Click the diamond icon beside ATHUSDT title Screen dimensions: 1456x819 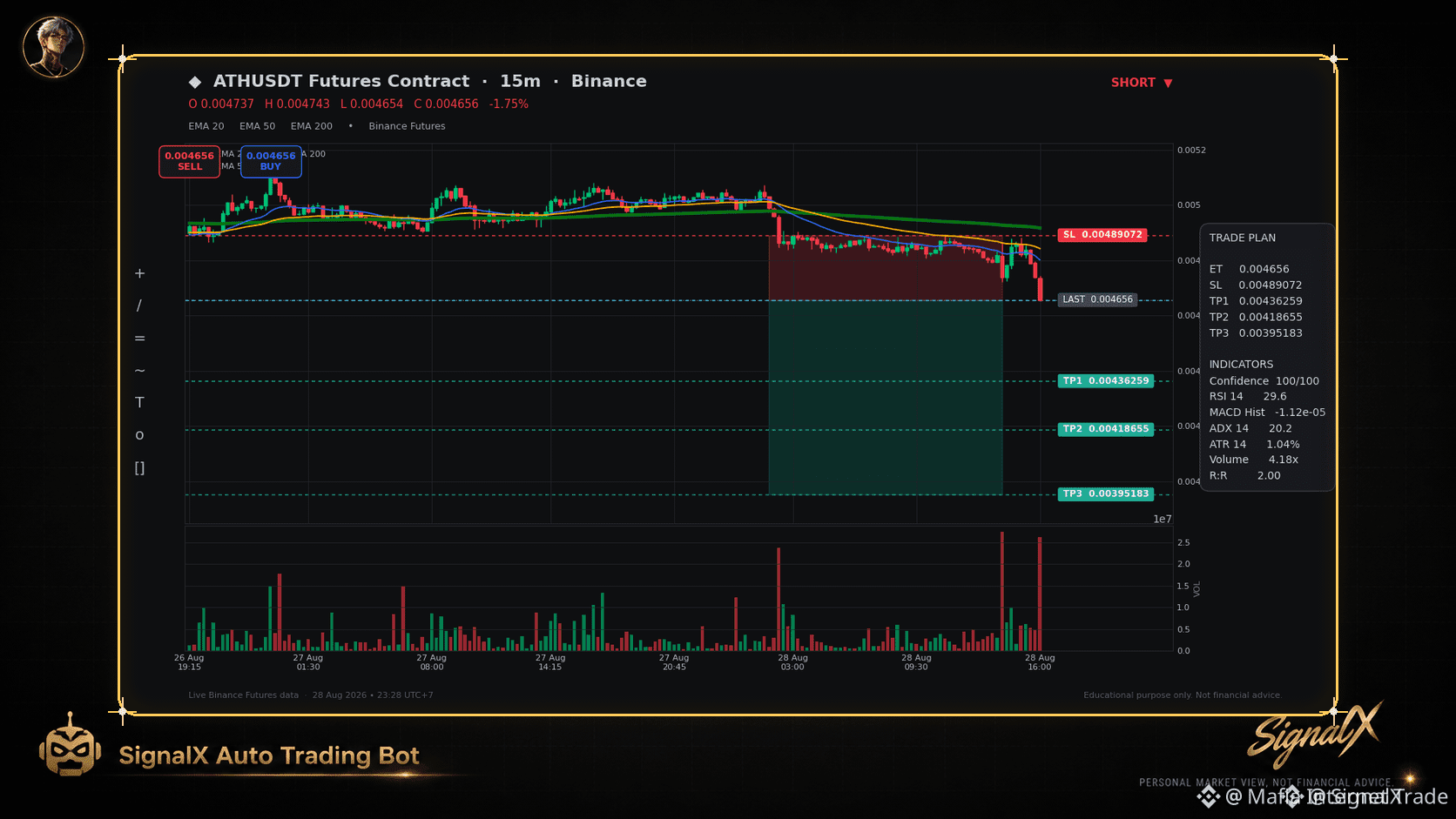click(x=195, y=82)
